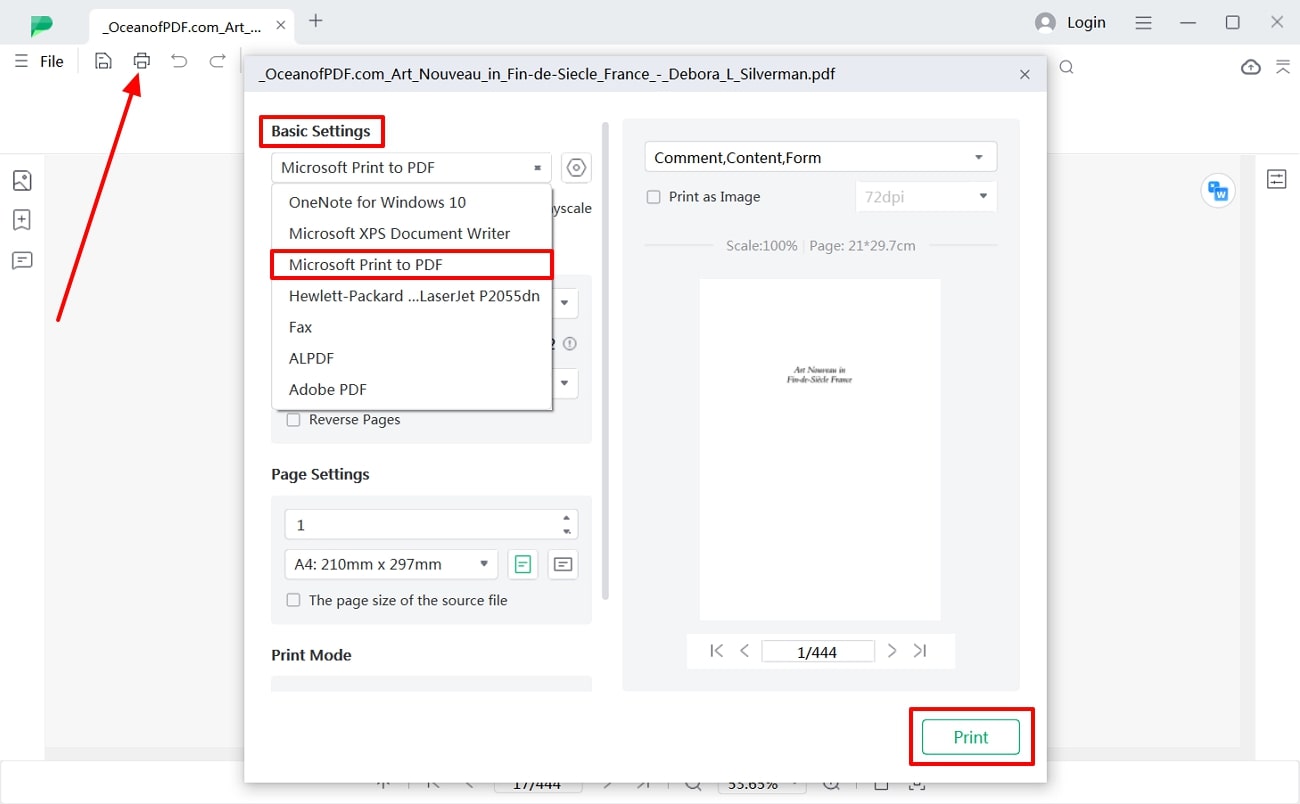Click the green Print button

(x=970, y=737)
